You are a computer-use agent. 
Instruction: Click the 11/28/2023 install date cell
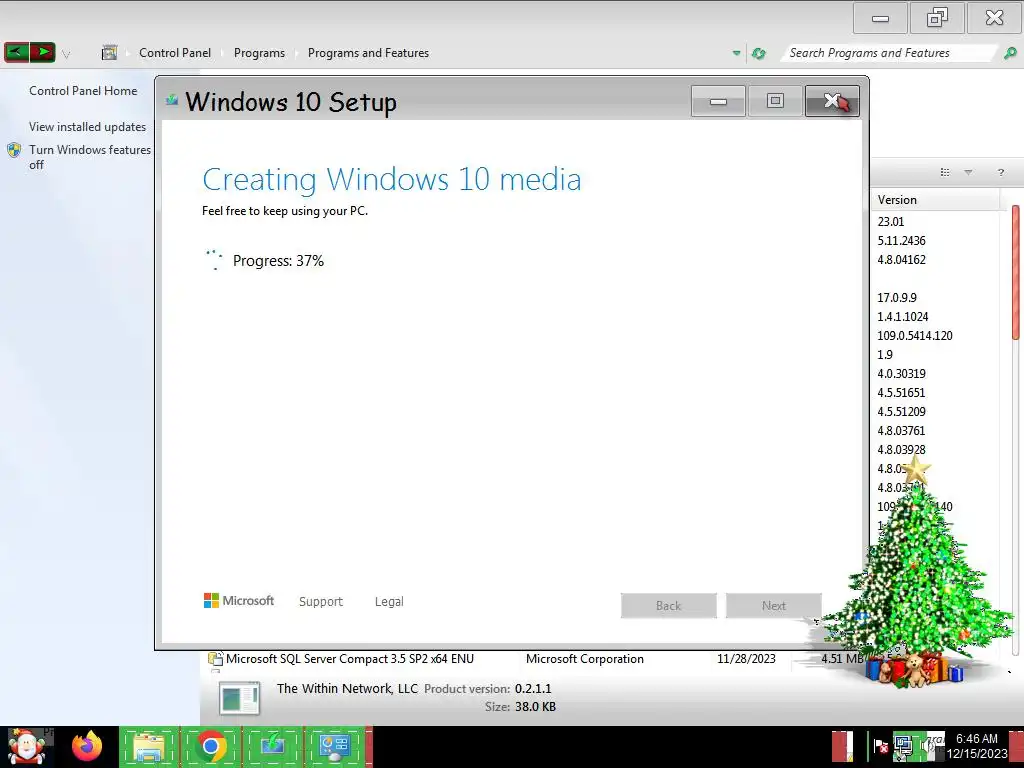[746, 659]
